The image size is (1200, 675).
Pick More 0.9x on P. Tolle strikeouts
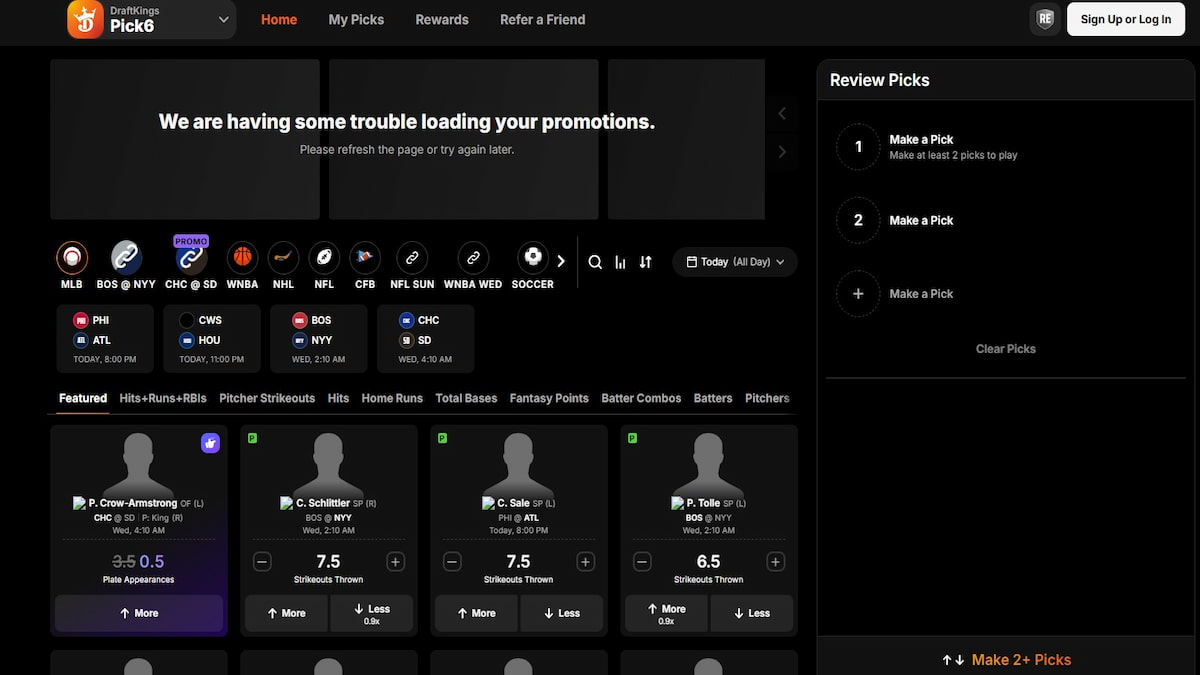point(666,613)
